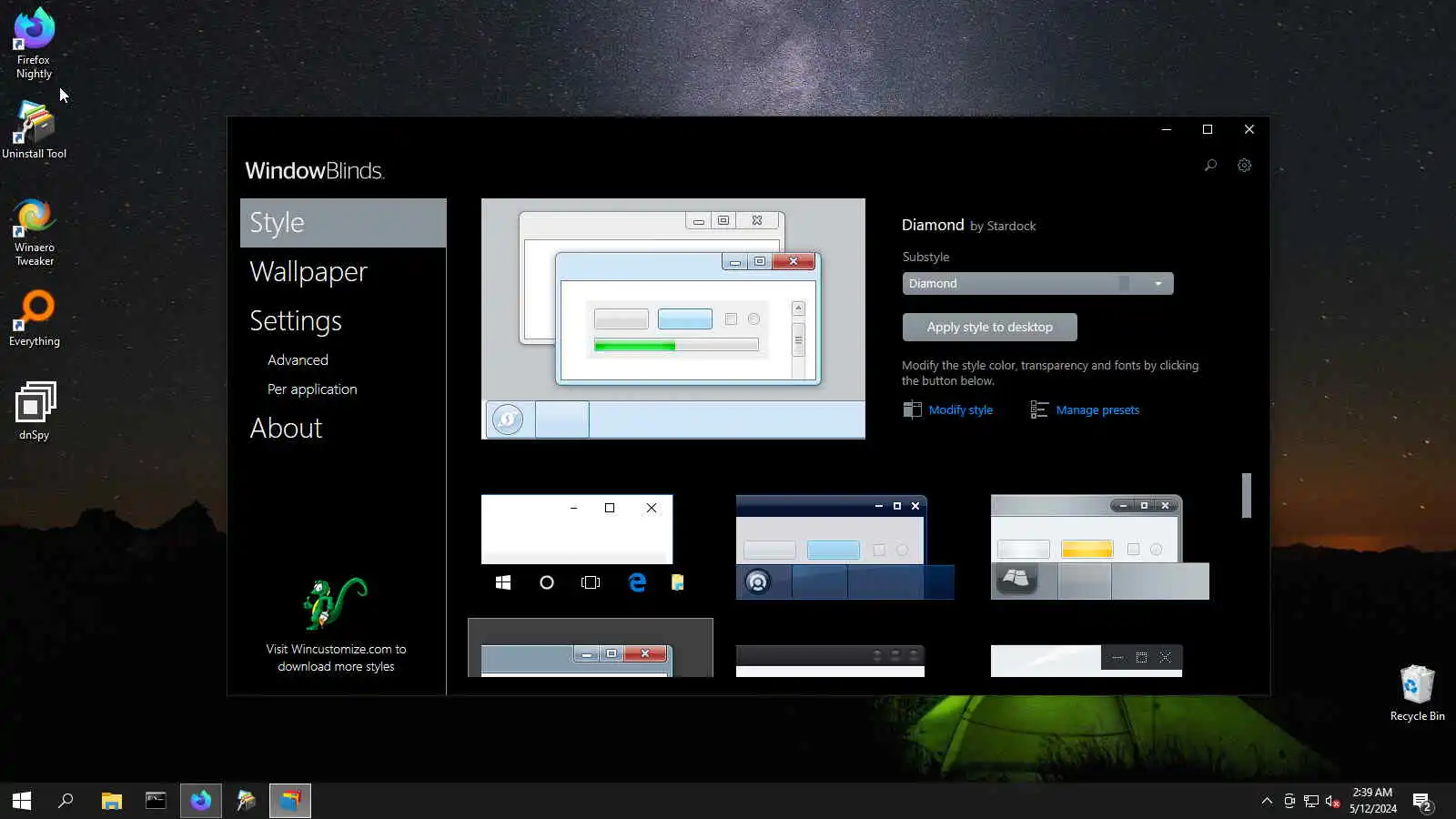The width and height of the screenshot is (1456, 819).
Task: Select the Style tab in sidebar
Action: pyautogui.click(x=343, y=223)
